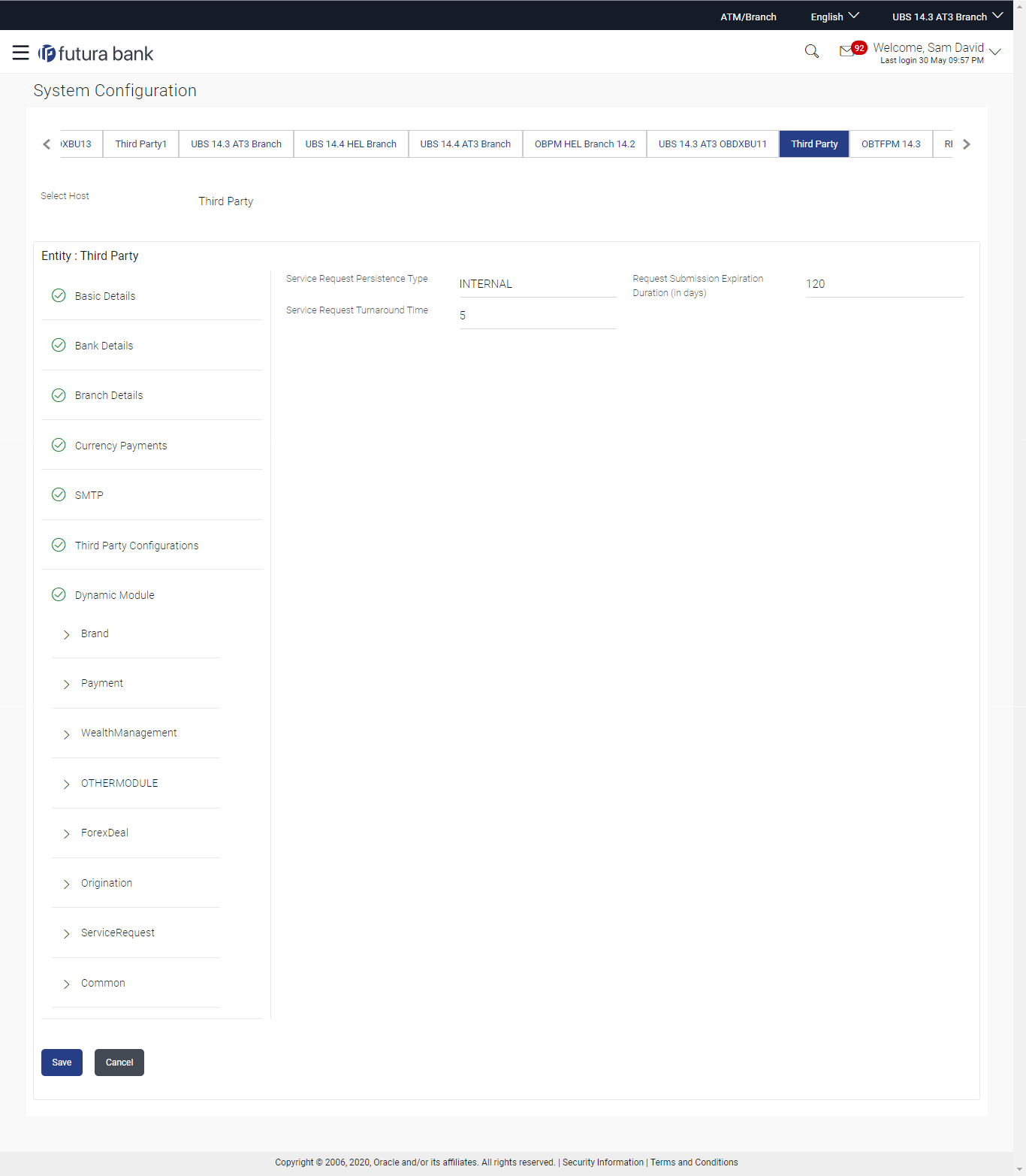Viewport: 1026px width, 1176px height.
Task: Click the futura bank logo
Action: tap(96, 53)
